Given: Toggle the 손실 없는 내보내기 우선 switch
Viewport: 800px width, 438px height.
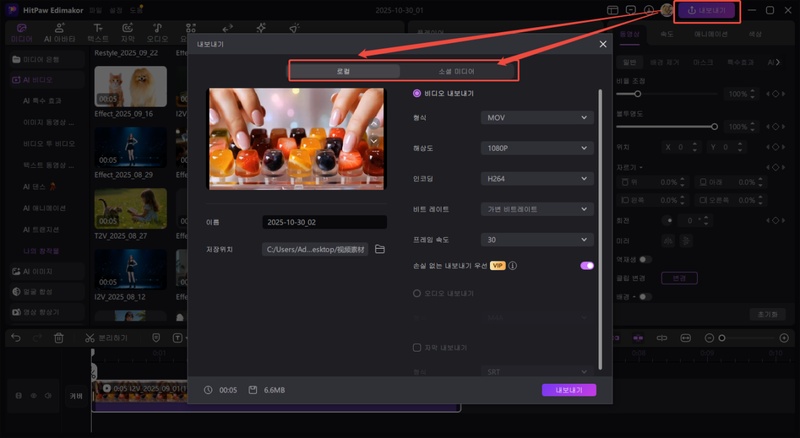Looking at the screenshot, I should pyautogui.click(x=587, y=265).
